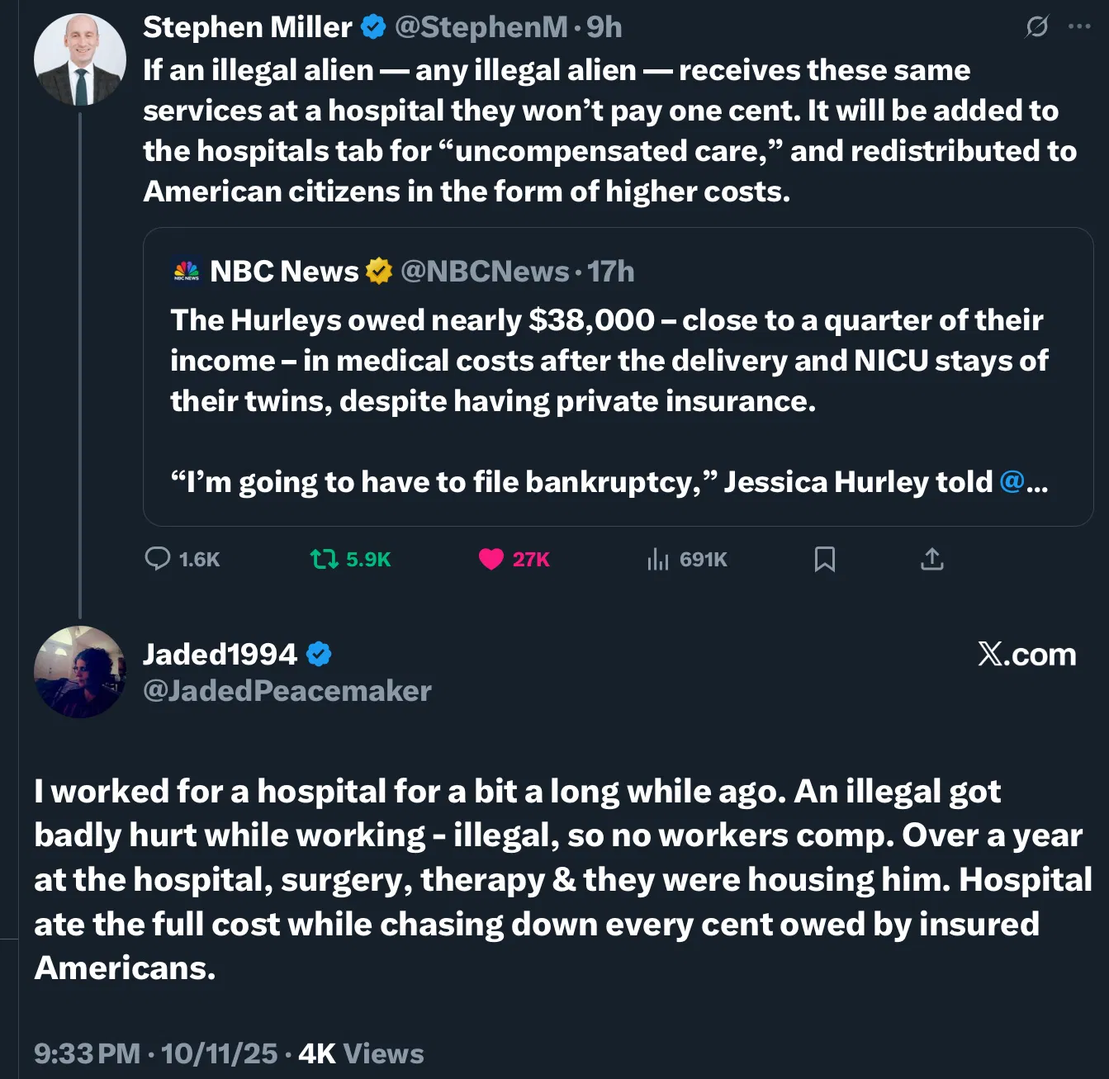Like the tweet with heart icon

(491, 559)
